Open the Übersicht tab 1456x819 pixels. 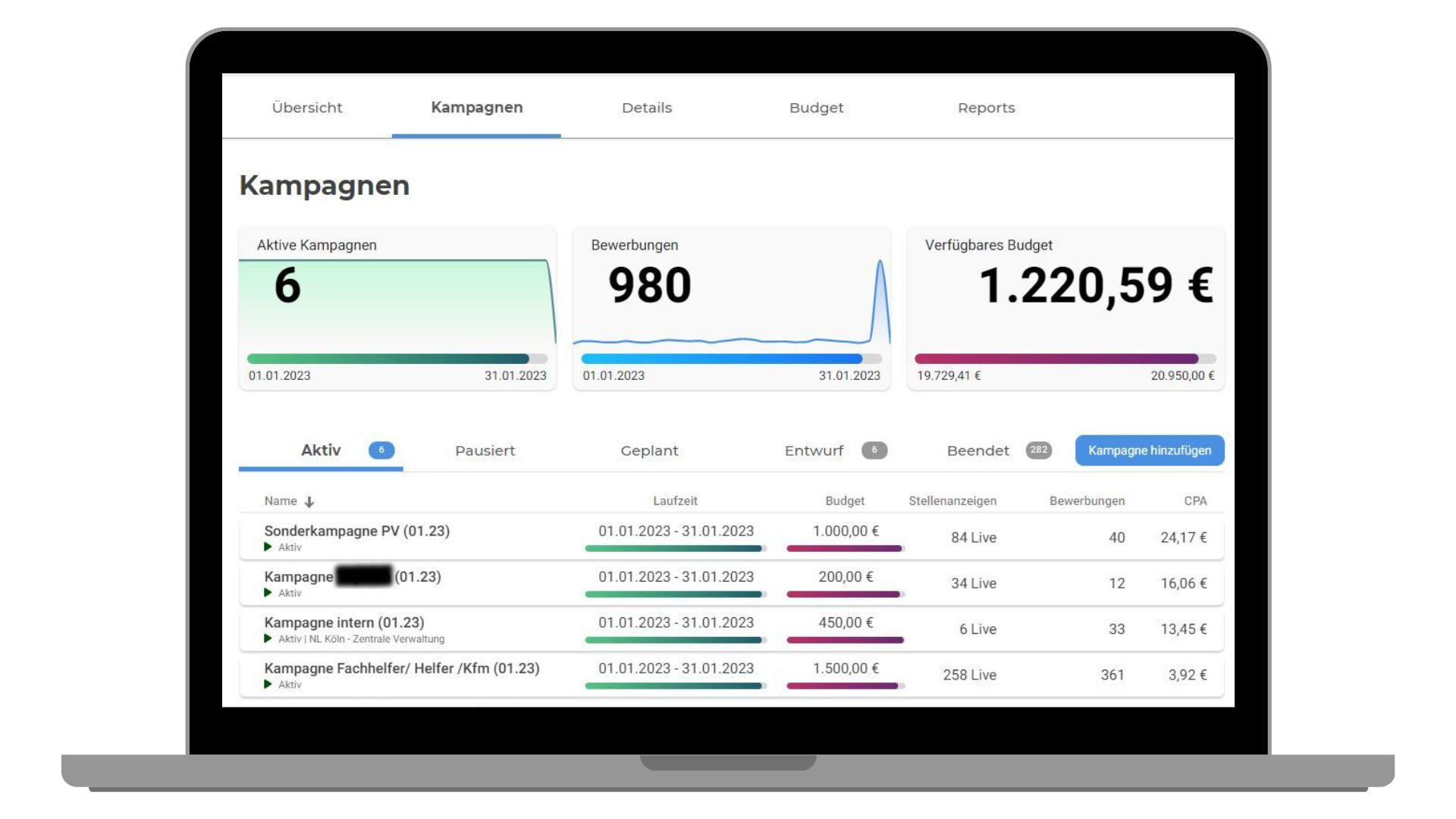click(307, 108)
